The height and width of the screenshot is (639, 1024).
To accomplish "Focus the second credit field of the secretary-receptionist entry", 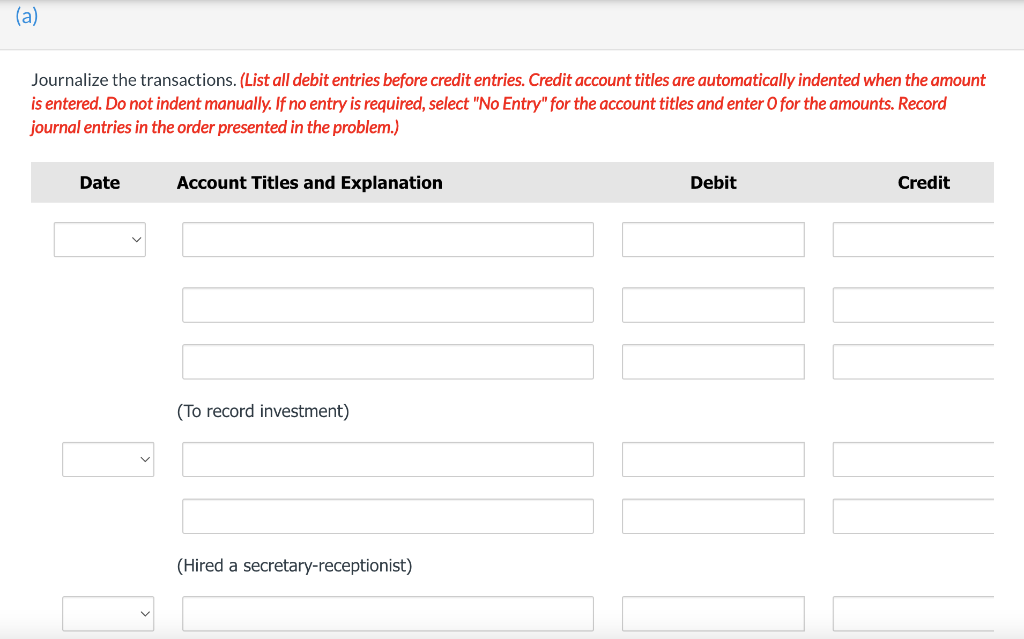I will [x=914, y=516].
